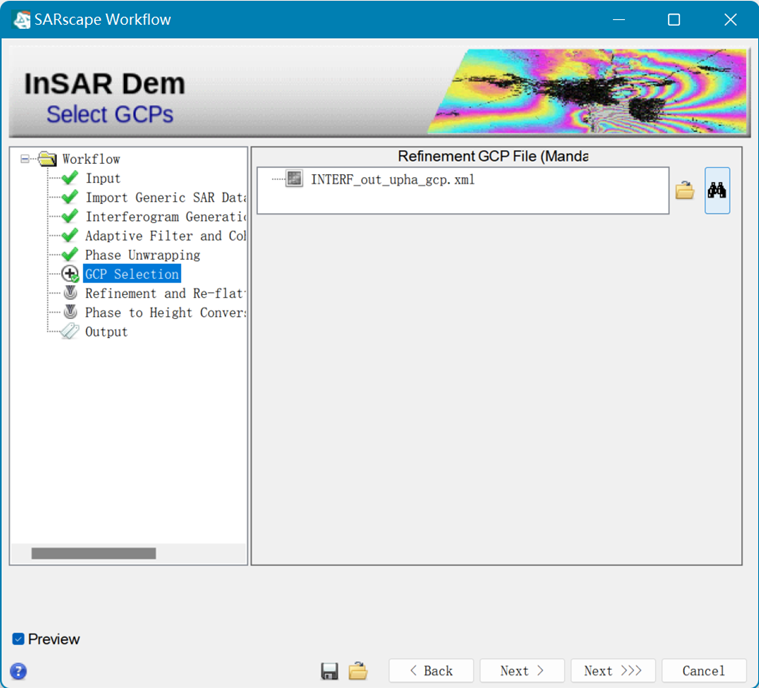Click the Workflow folder icon
The height and width of the screenshot is (688, 759).
(x=47, y=159)
